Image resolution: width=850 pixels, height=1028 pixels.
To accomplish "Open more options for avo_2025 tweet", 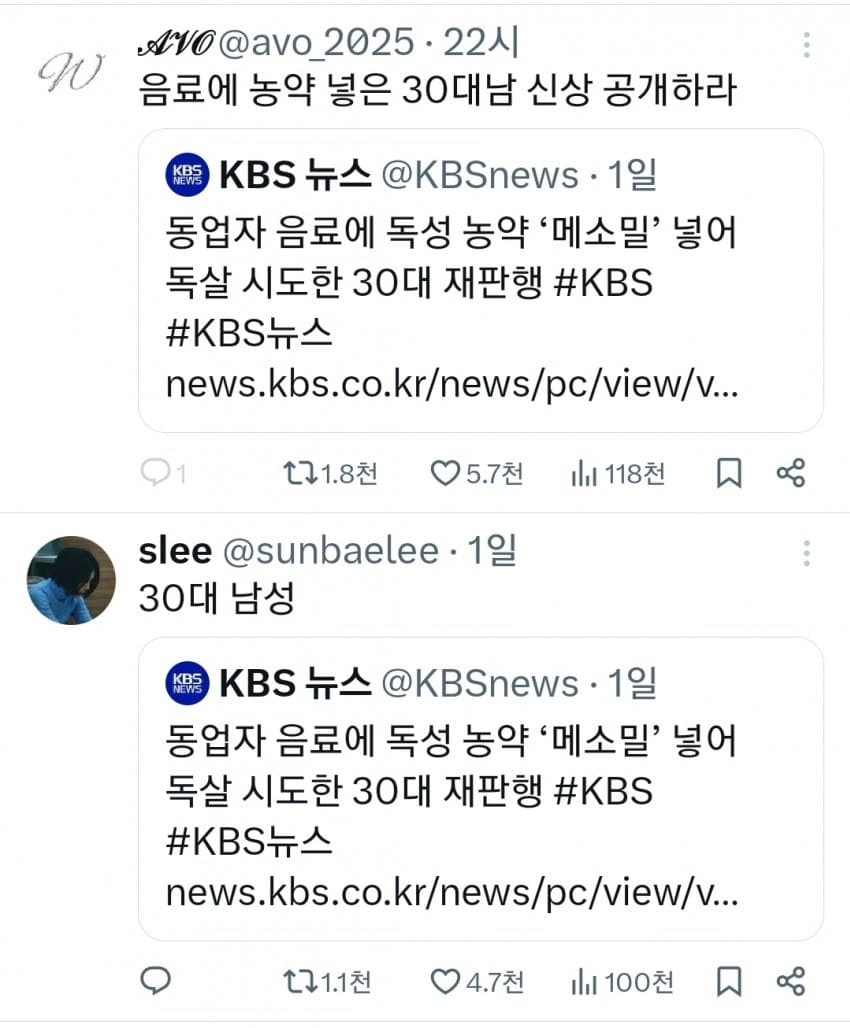I will point(806,45).
